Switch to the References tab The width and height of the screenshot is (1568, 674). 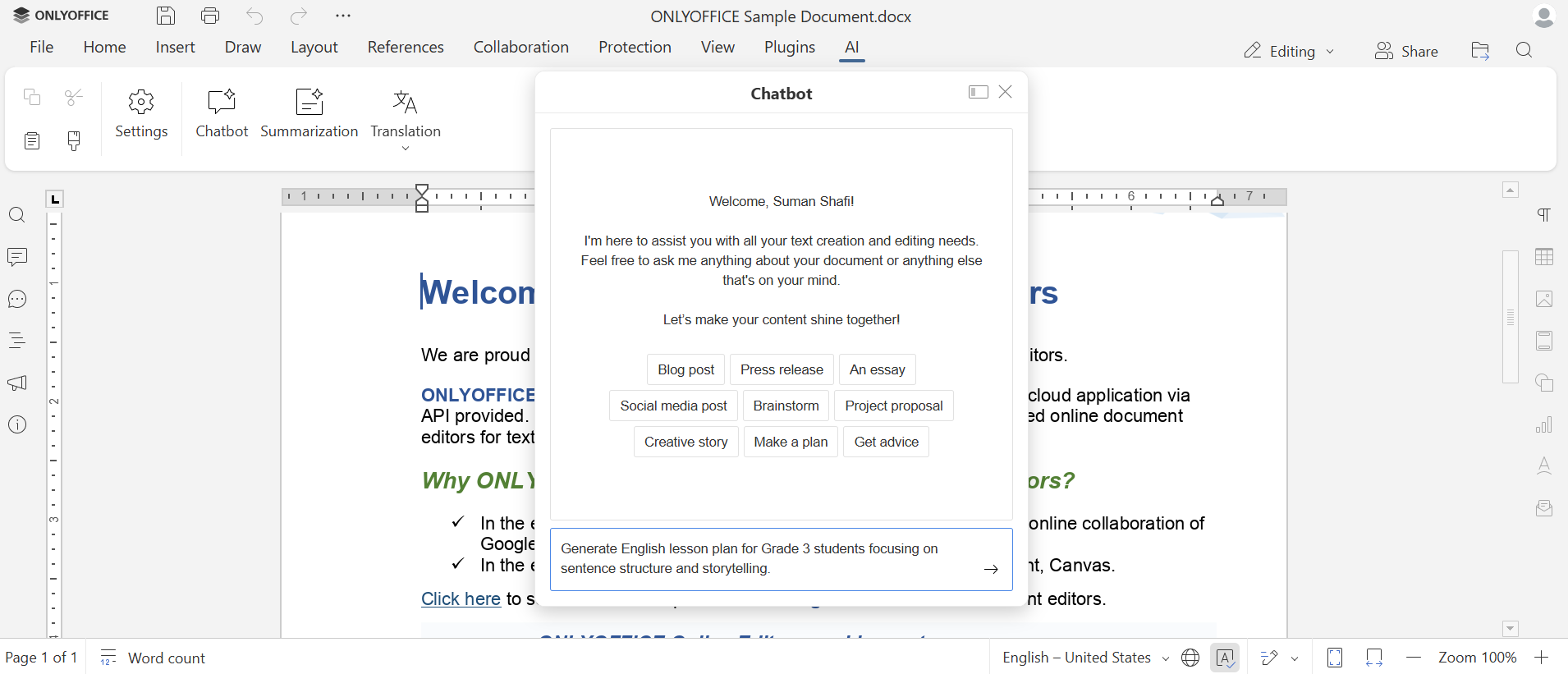[406, 47]
